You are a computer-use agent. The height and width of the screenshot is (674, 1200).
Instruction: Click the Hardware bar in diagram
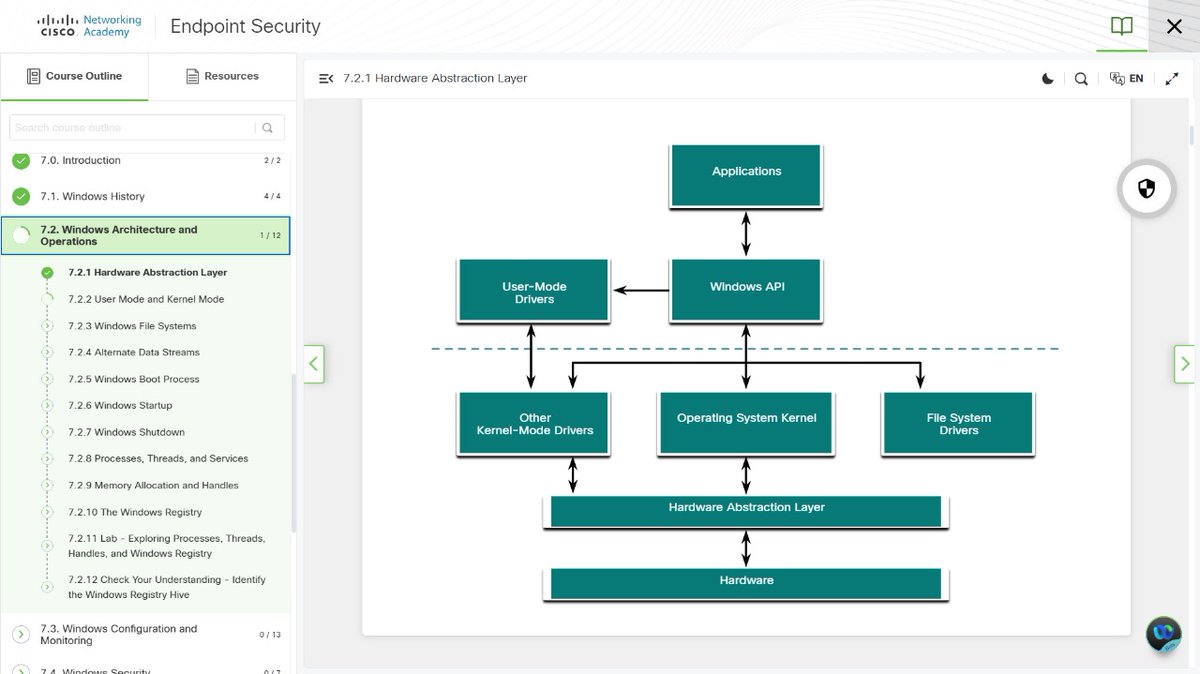pyautogui.click(x=746, y=583)
